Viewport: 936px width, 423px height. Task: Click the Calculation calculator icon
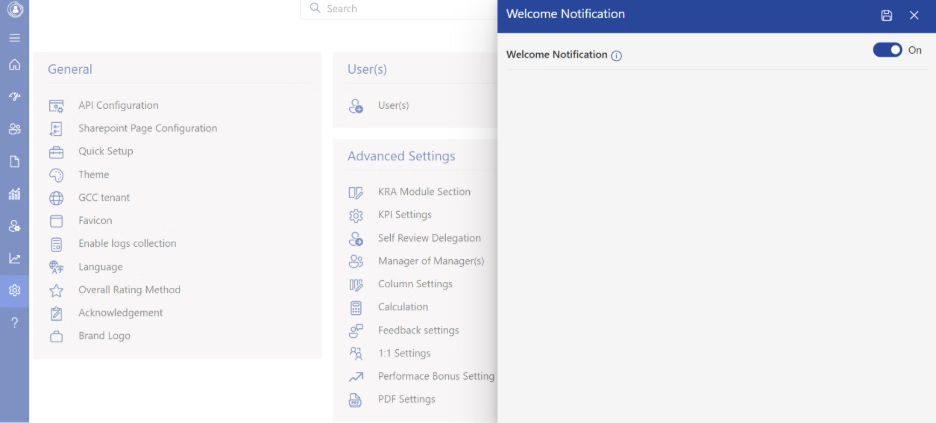click(356, 308)
